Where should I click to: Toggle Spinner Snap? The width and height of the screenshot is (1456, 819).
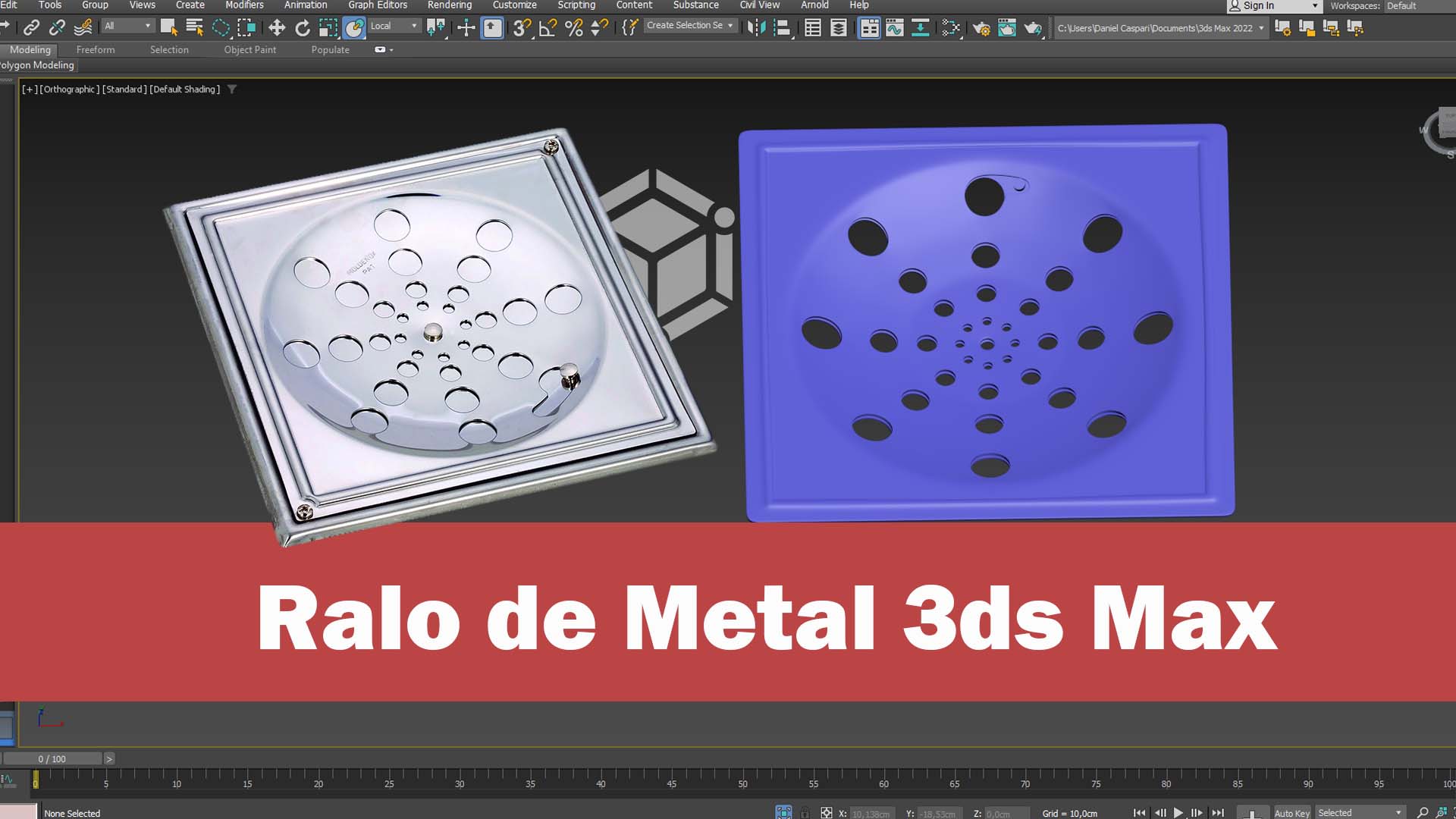click(600, 28)
